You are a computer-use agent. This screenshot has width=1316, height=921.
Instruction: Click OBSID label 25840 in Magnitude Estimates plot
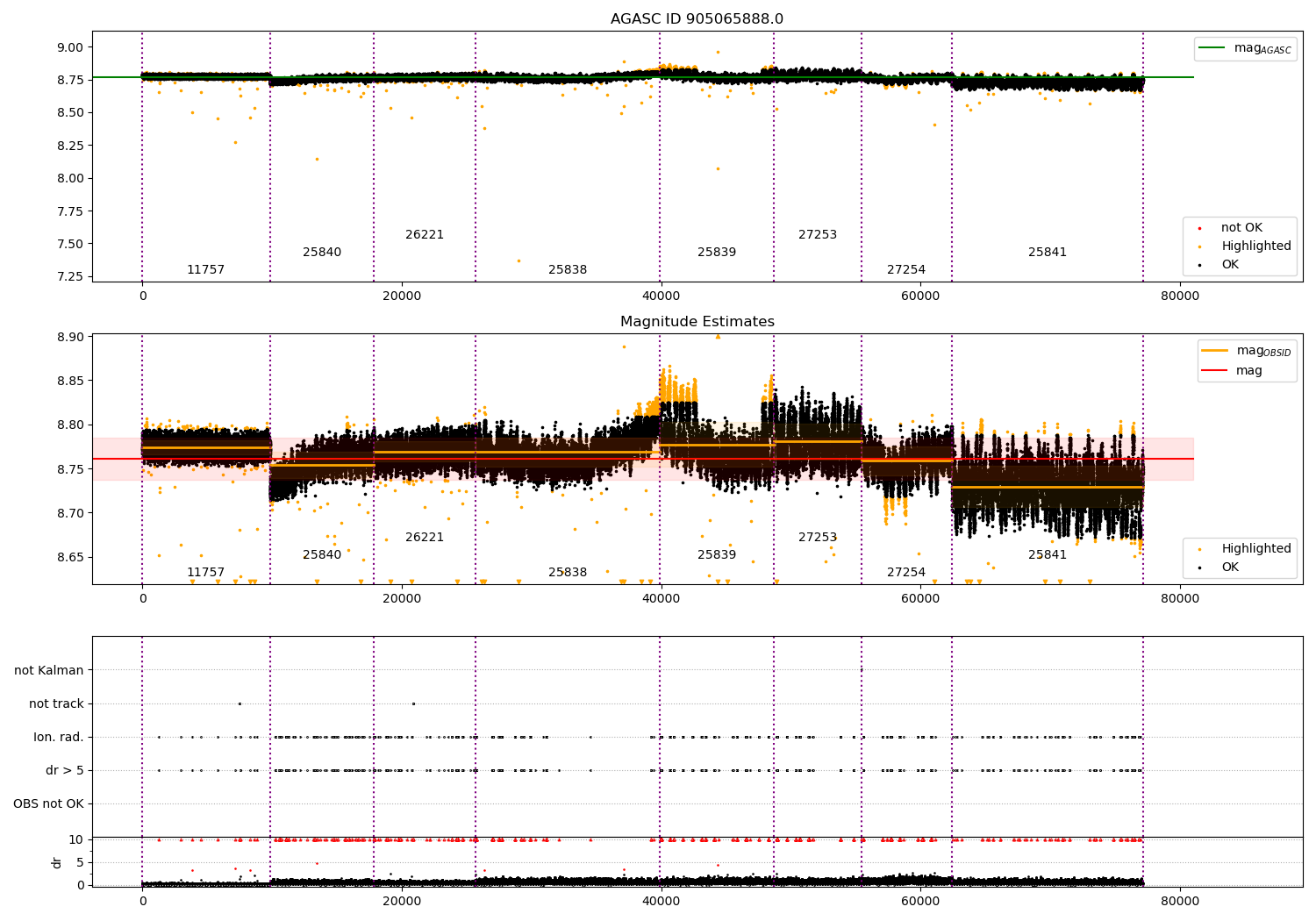pyautogui.click(x=322, y=555)
